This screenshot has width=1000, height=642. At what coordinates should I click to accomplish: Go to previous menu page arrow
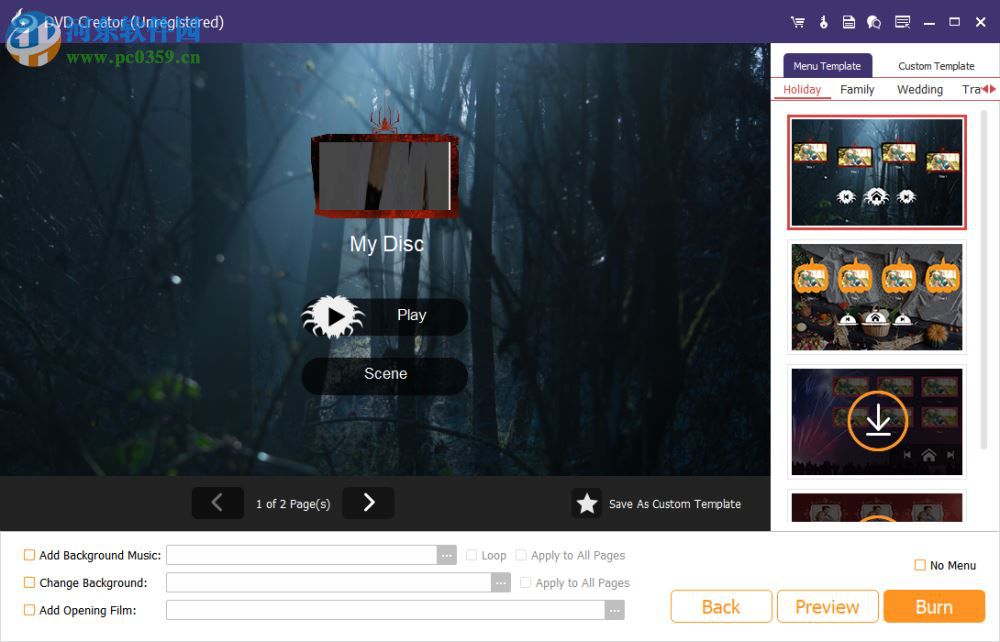click(217, 503)
